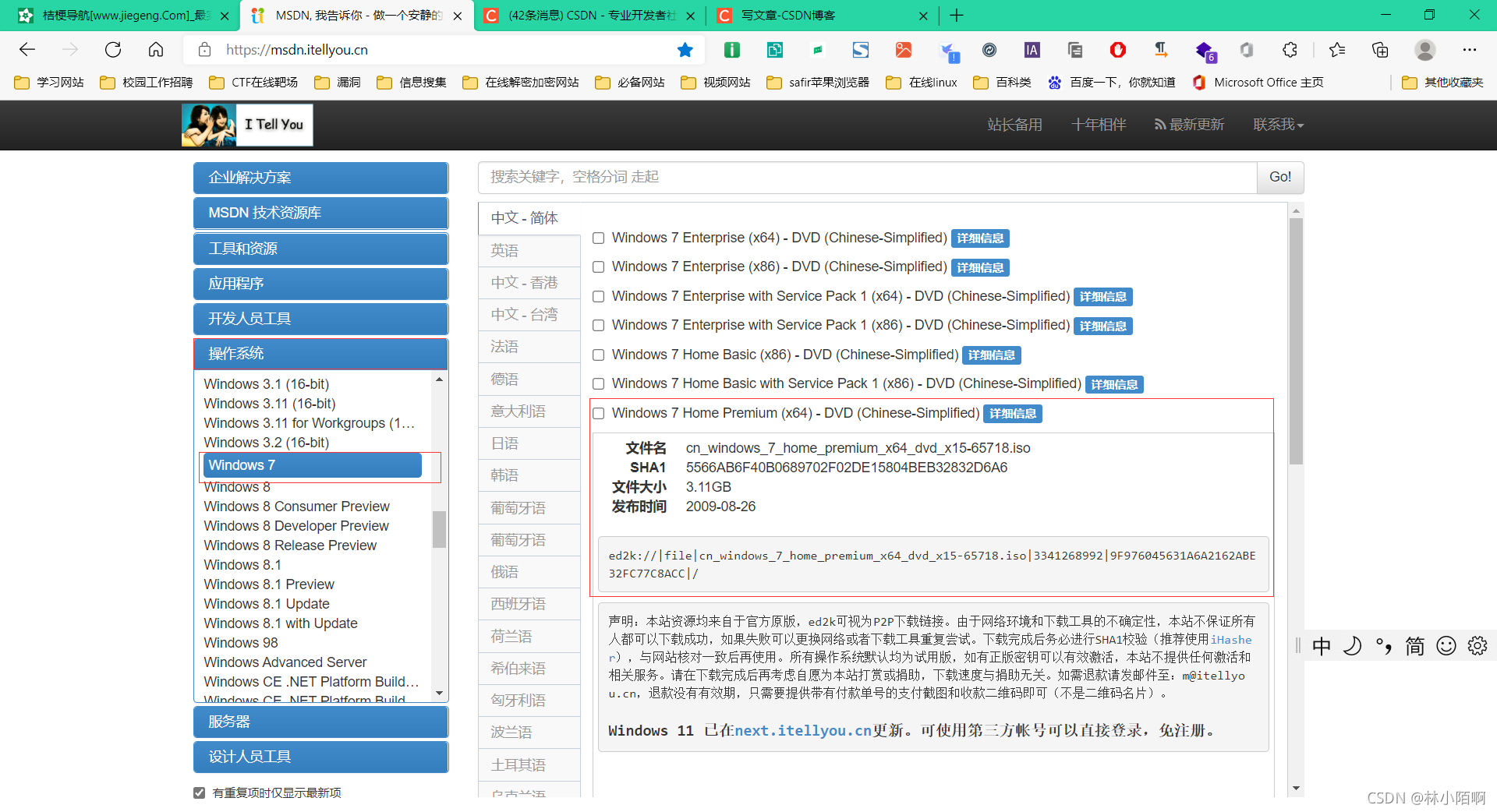Click the site info lock icon in the address bar
Image resolution: width=1497 pixels, height=812 pixels.
pyautogui.click(x=204, y=50)
